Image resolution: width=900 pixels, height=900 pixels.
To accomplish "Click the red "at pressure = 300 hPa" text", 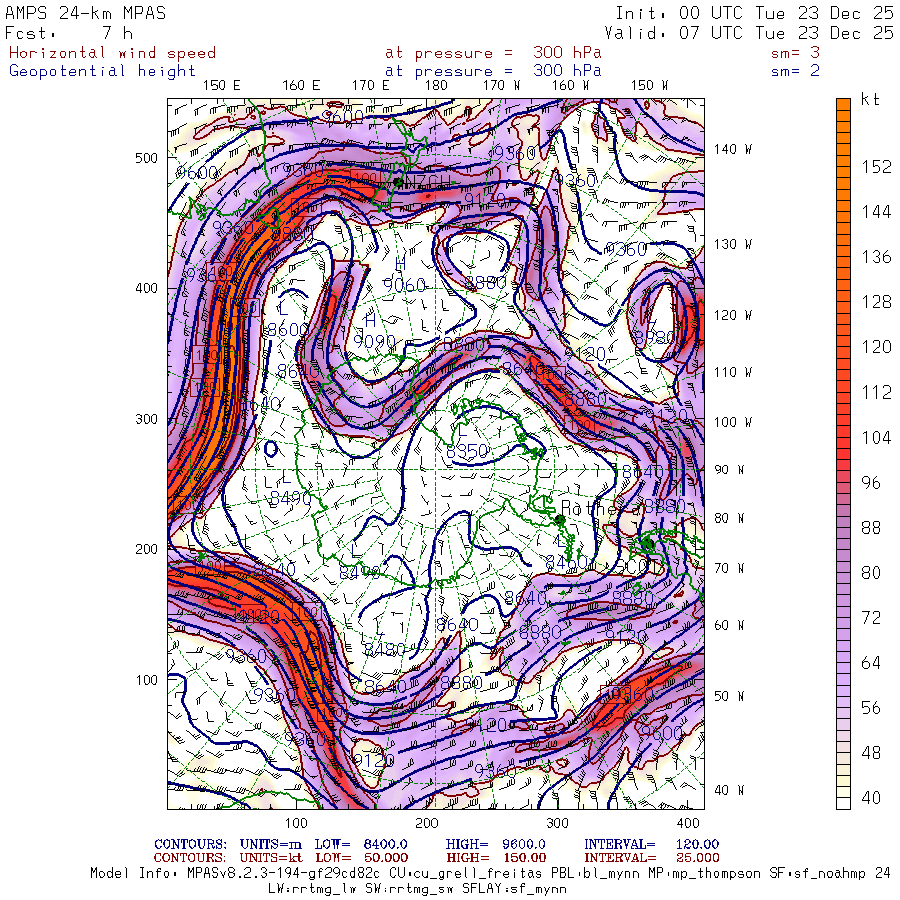I will (x=493, y=53).
